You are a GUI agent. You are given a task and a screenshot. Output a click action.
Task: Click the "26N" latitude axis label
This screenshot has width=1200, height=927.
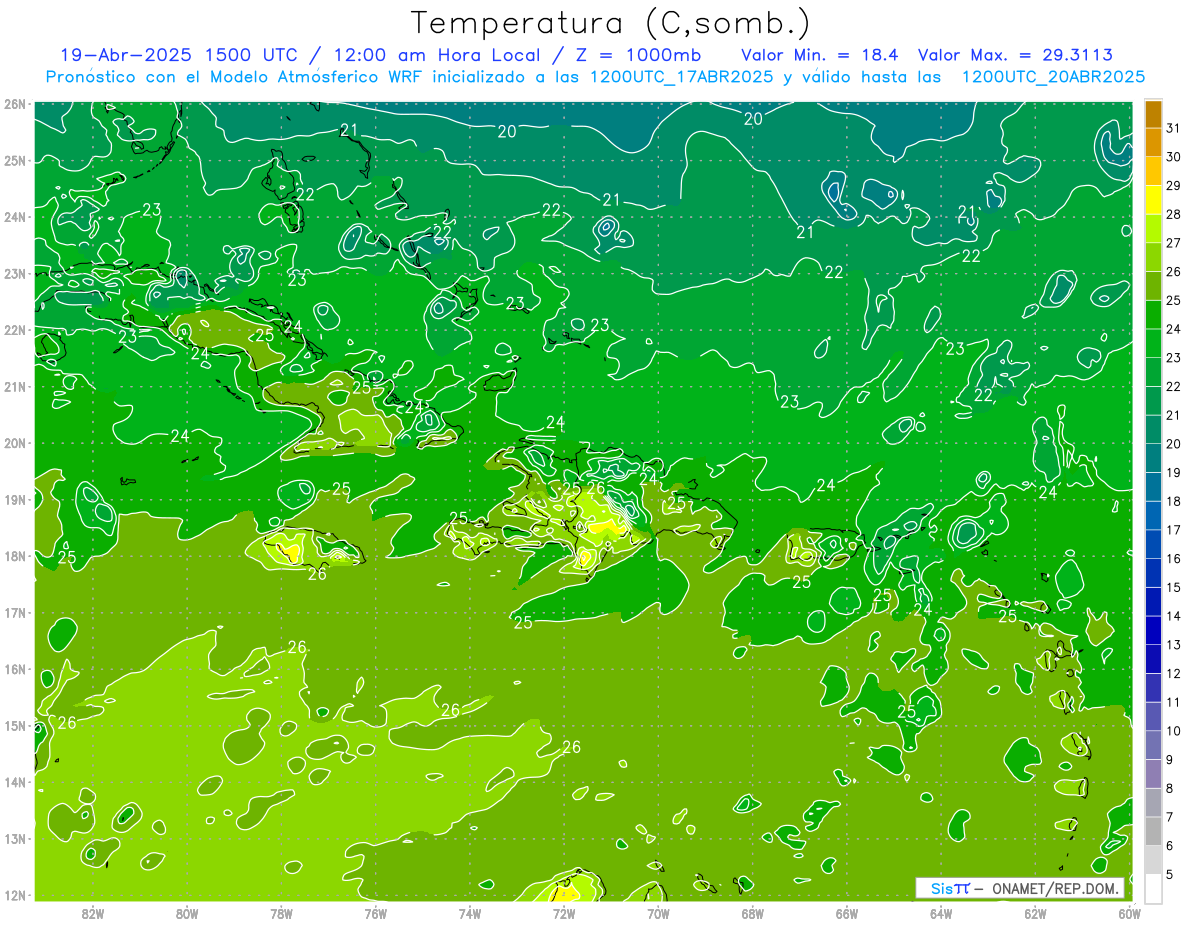14,104
